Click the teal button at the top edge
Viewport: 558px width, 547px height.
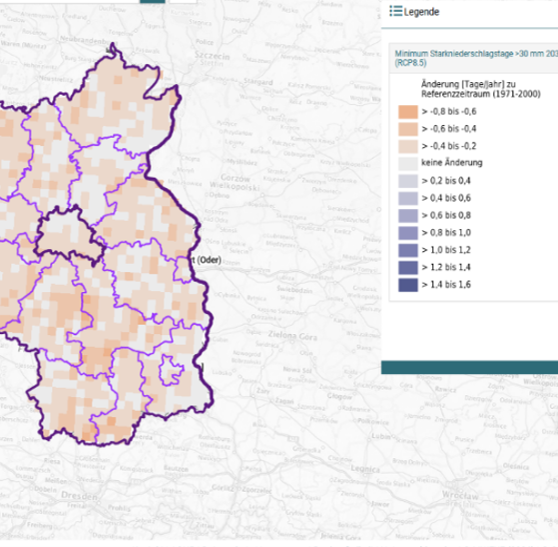(x=152, y=1)
